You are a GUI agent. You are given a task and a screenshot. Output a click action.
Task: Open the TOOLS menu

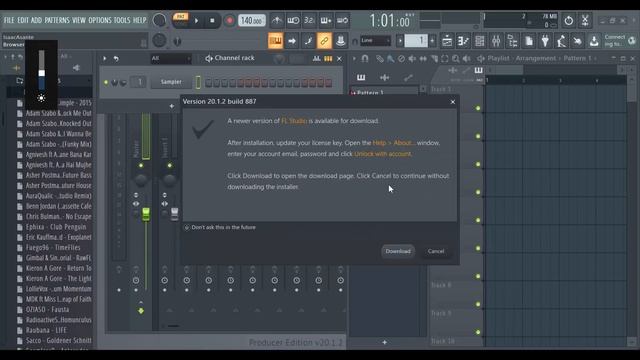click(122, 20)
